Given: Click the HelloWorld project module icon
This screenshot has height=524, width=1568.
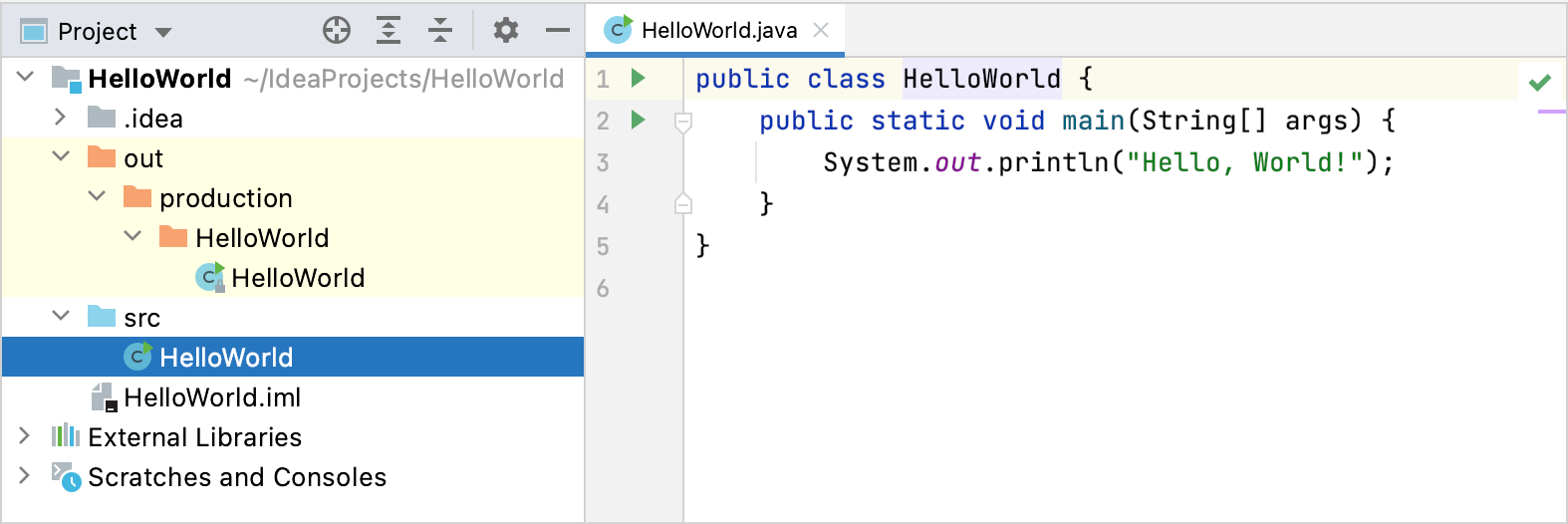Looking at the screenshot, I should (66, 79).
